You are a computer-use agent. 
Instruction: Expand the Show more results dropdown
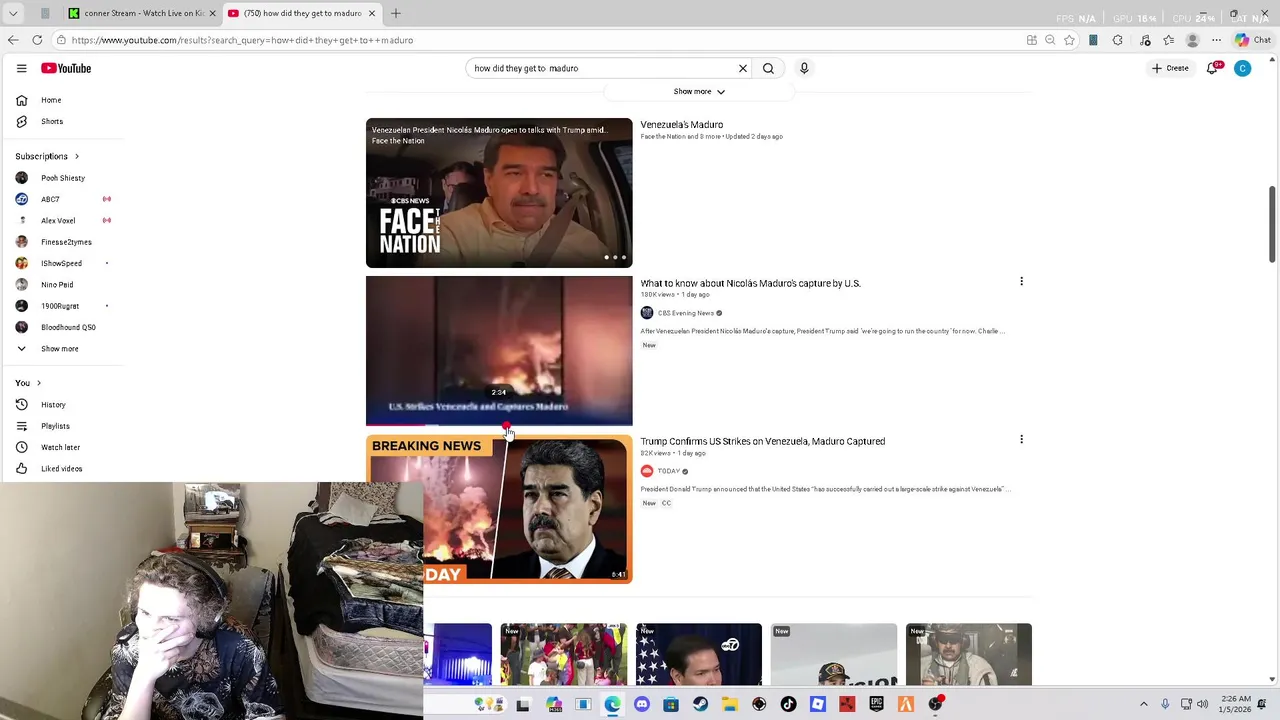tap(699, 91)
